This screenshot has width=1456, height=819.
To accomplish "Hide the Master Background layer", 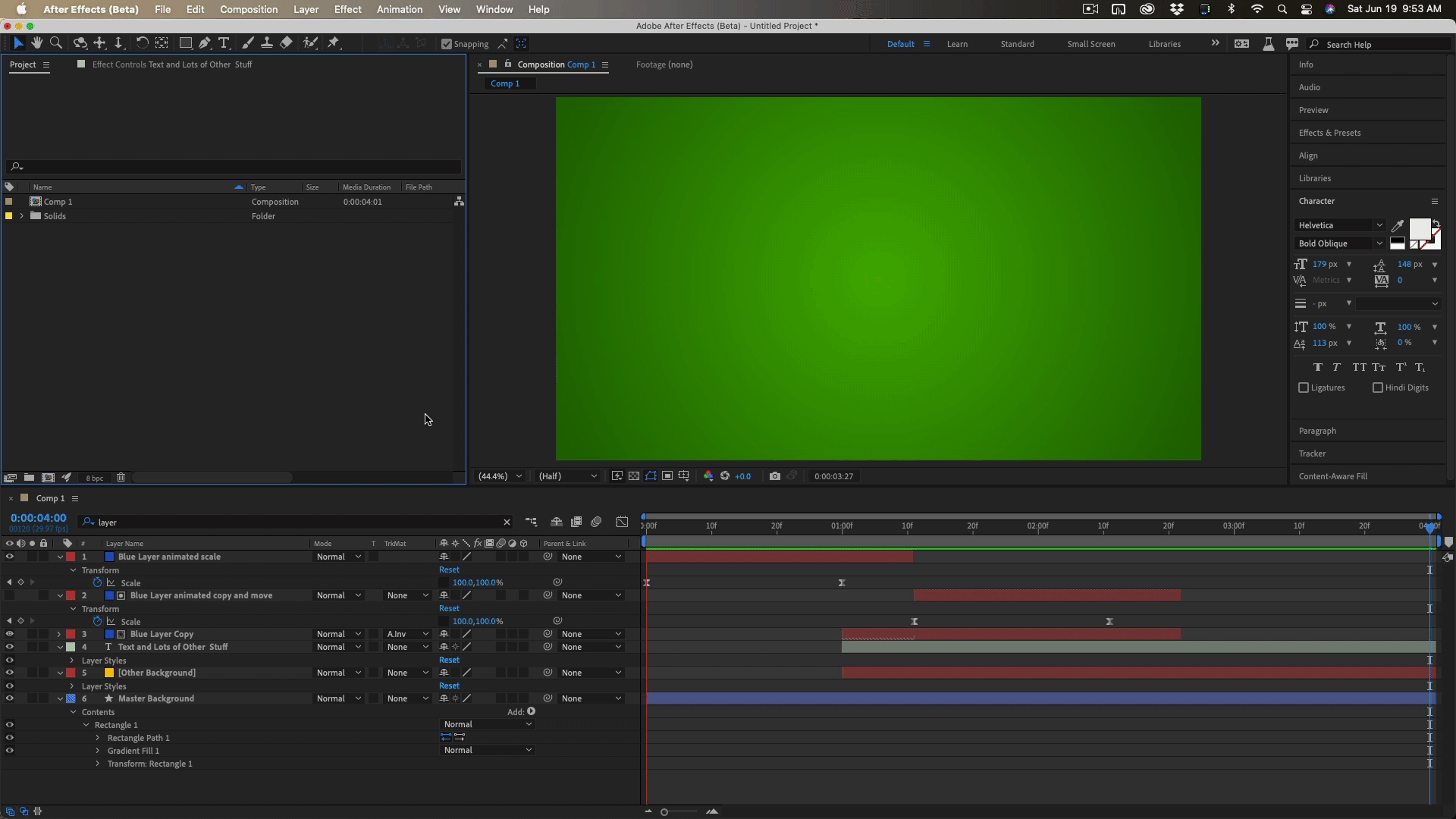I will (x=9, y=698).
